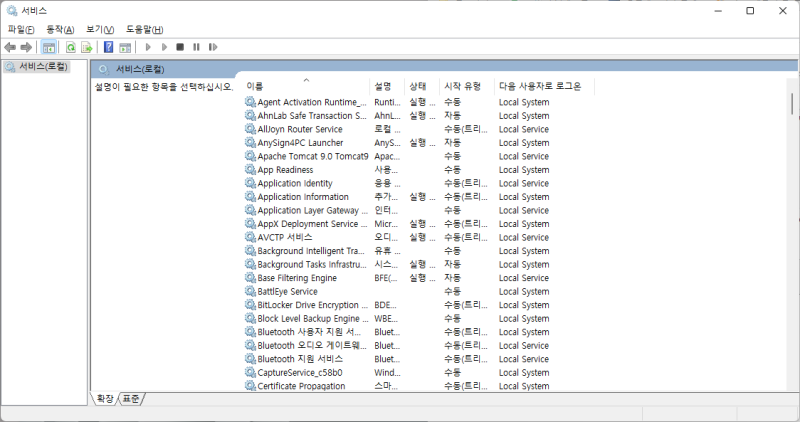Click Certificate Propagation service name
The image size is (800, 422).
[x=301, y=386]
